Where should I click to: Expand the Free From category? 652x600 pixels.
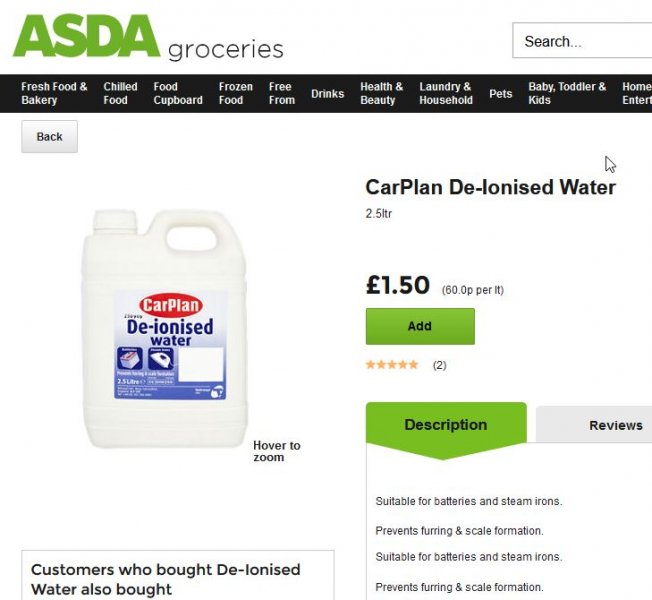pos(281,93)
